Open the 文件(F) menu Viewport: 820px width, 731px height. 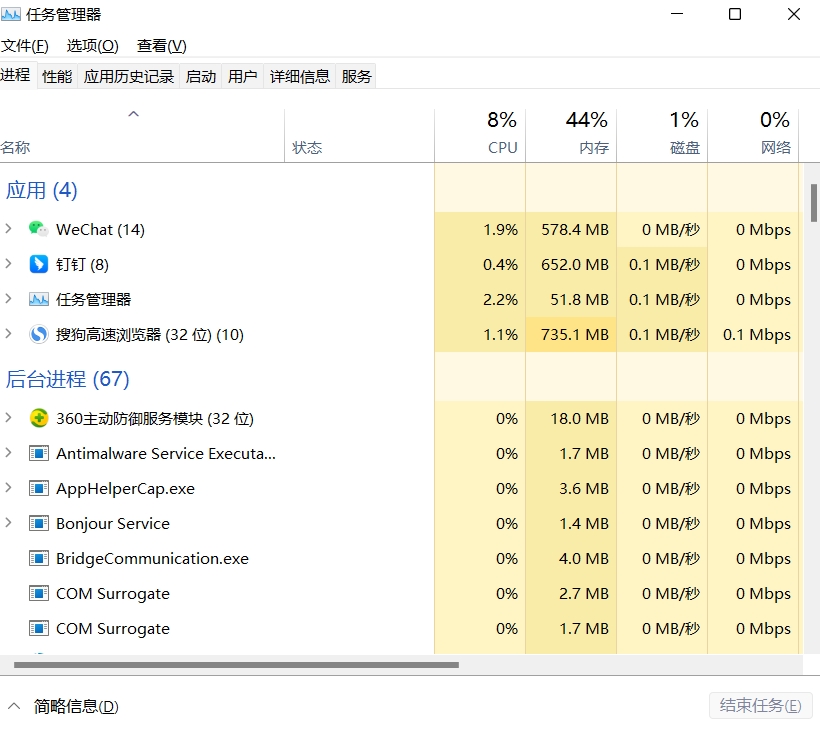point(25,46)
